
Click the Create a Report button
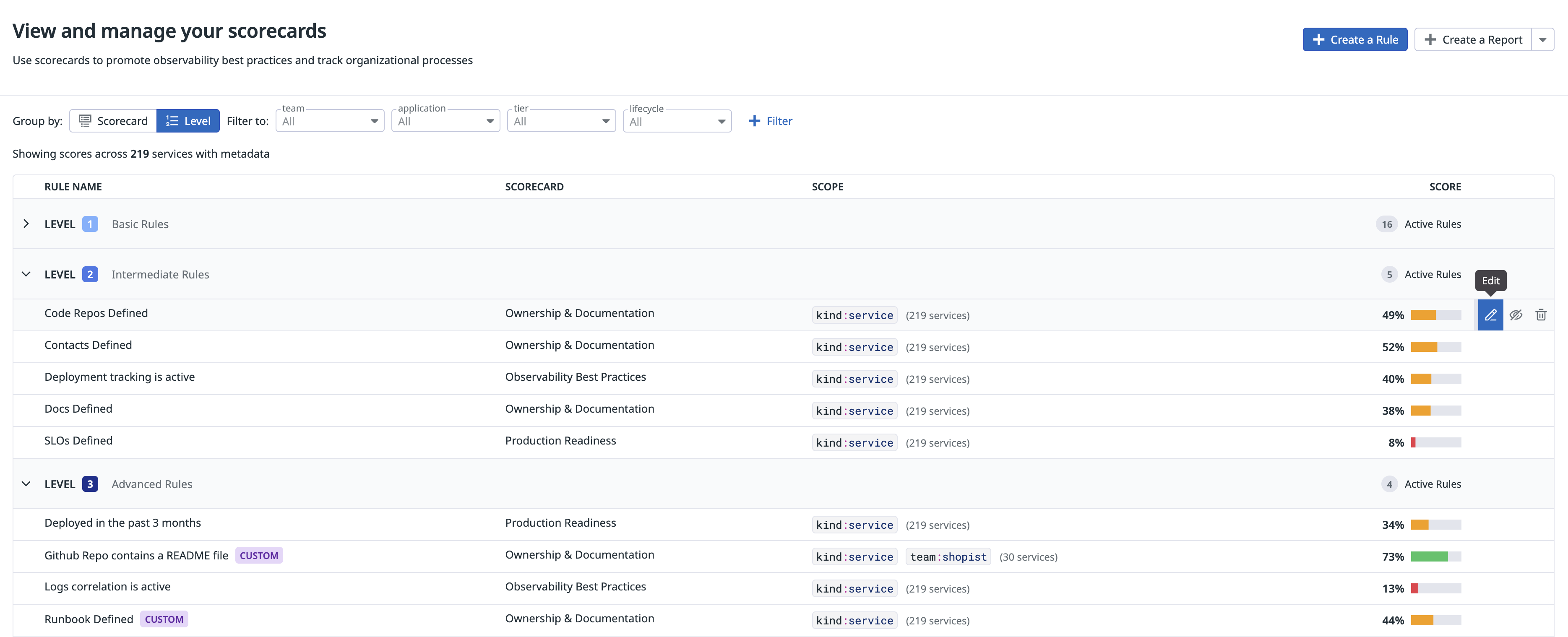[1473, 39]
